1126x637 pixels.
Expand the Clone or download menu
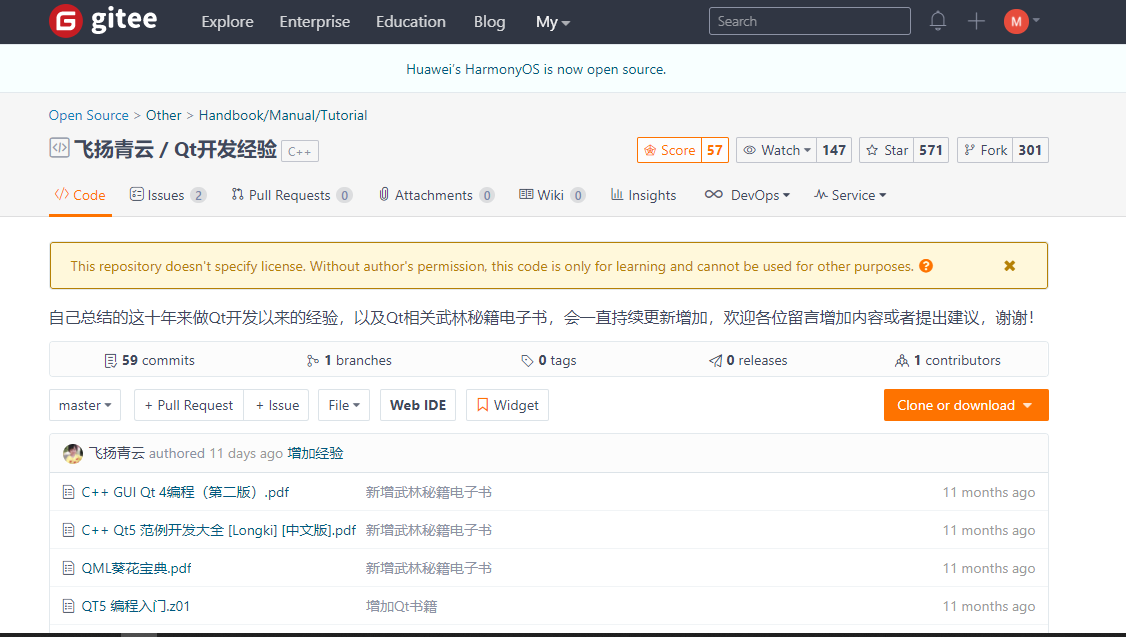[x=966, y=405]
